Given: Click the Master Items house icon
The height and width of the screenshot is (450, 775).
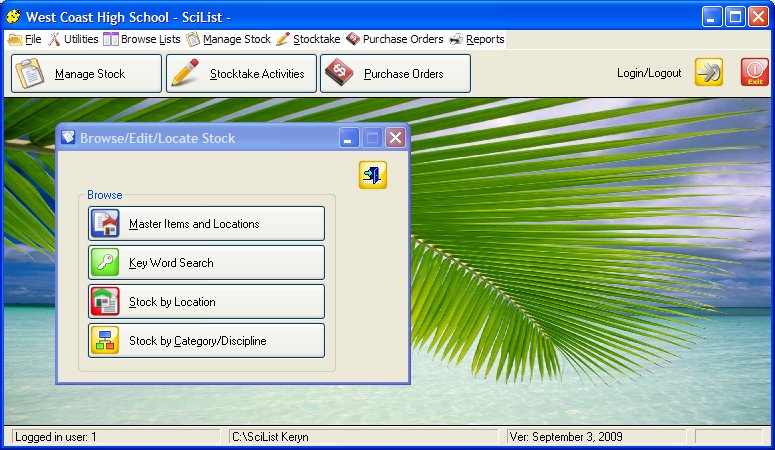Looking at the screenshot, I should pos(106,223).
